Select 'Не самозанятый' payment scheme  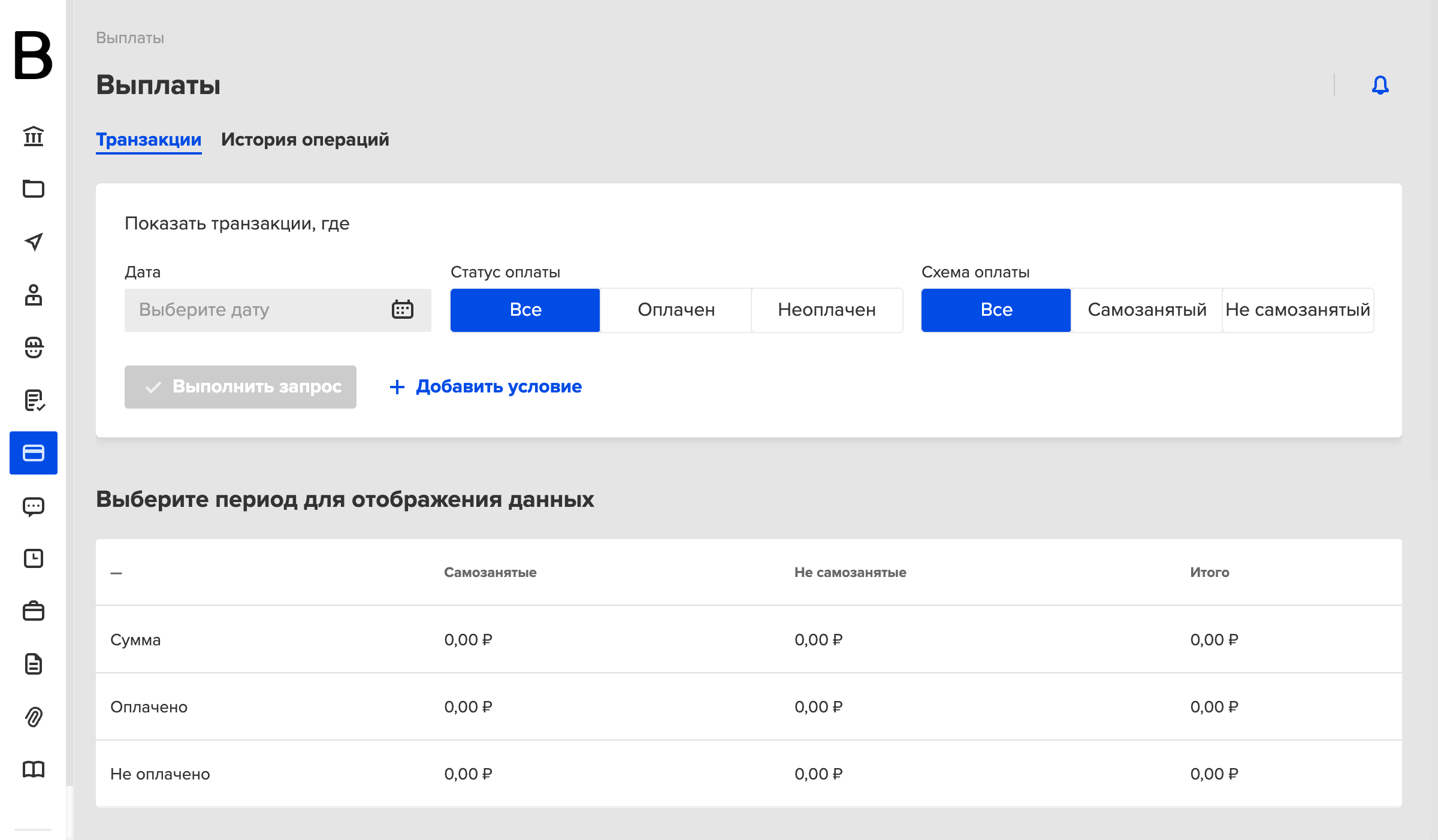(1298, 310)
